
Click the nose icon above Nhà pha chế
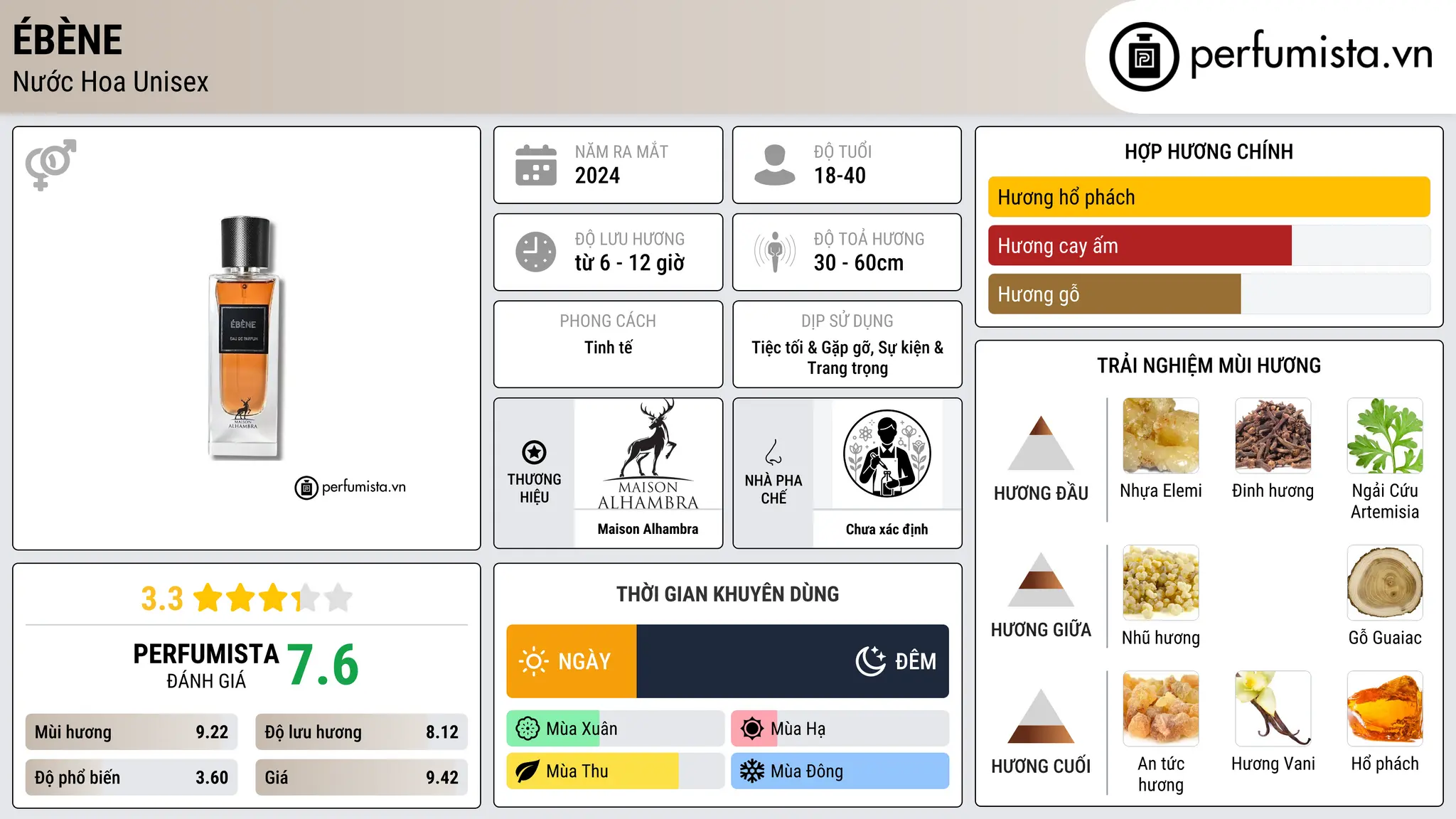coord(773,452)
